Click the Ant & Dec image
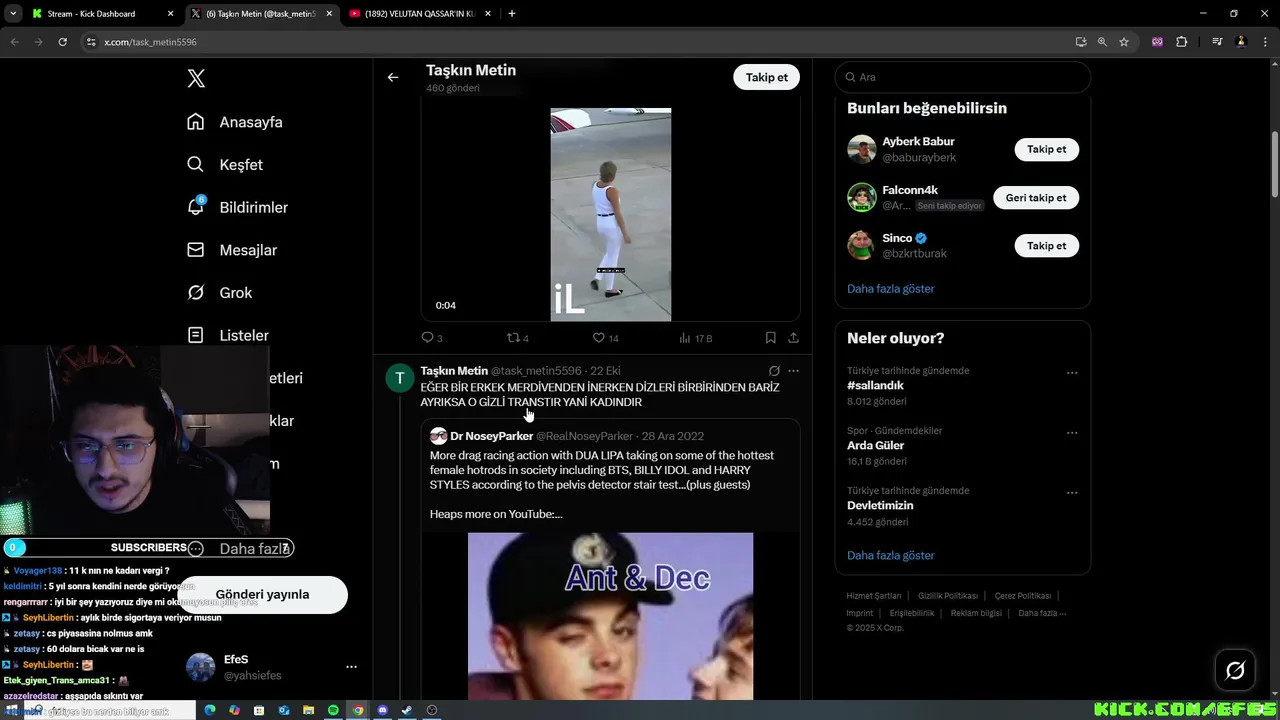The image size is (1280, 720). pos(610,616)
